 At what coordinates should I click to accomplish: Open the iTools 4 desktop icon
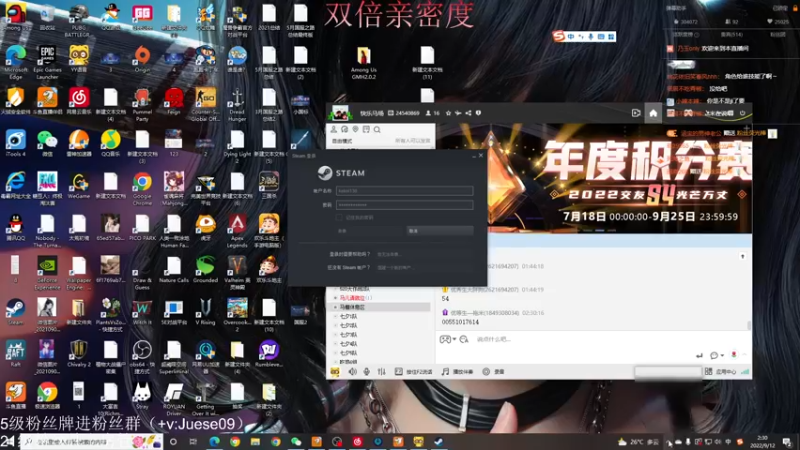pos(15,143)
